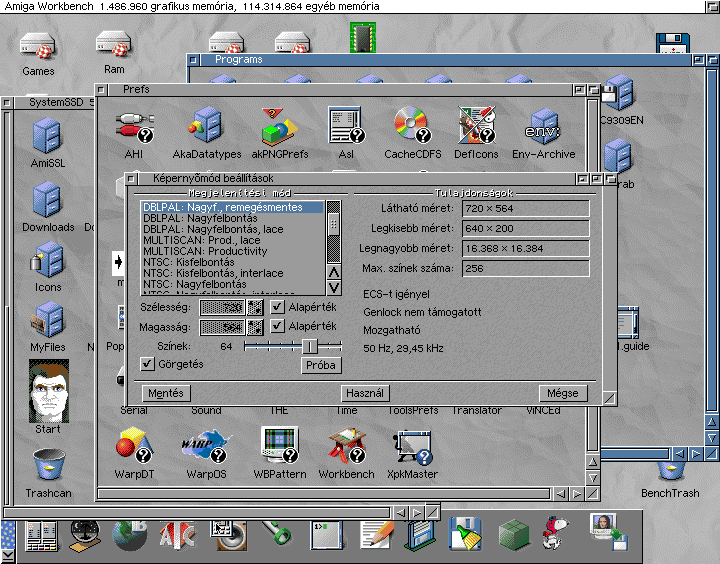Open the AkaDatatypes icon
The image size is (720, 564).
pos(207,127)
